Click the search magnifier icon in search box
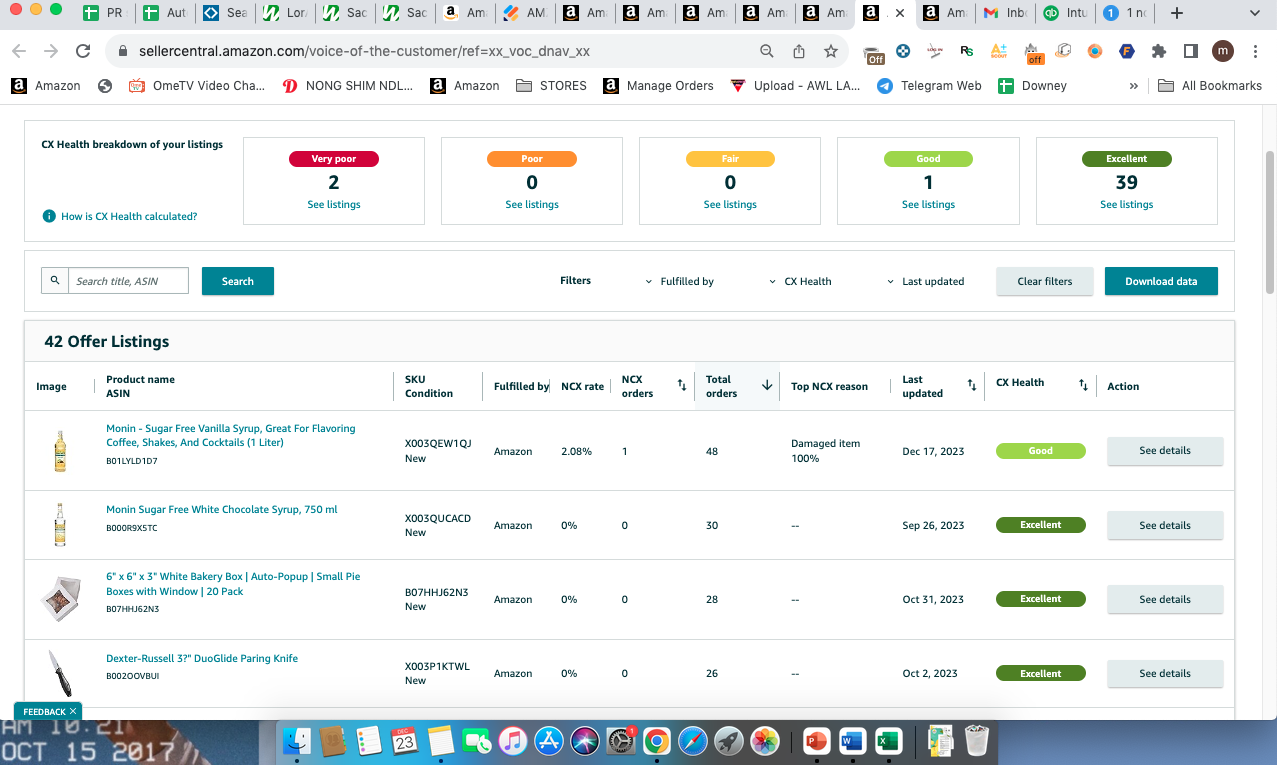The height and width of the screenshot is (765, 1277). [55, 281]
